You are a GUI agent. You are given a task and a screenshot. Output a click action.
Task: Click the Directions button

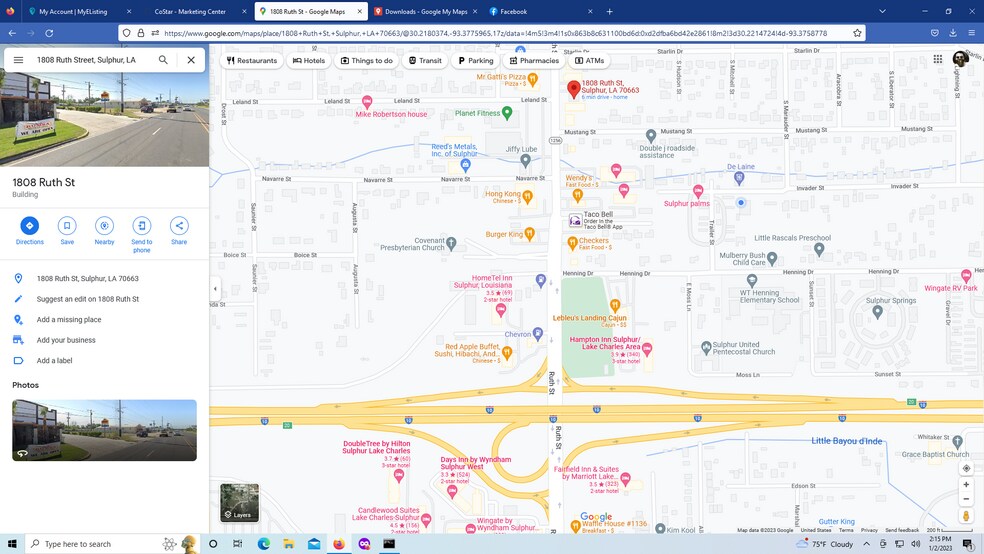point(29,226)
